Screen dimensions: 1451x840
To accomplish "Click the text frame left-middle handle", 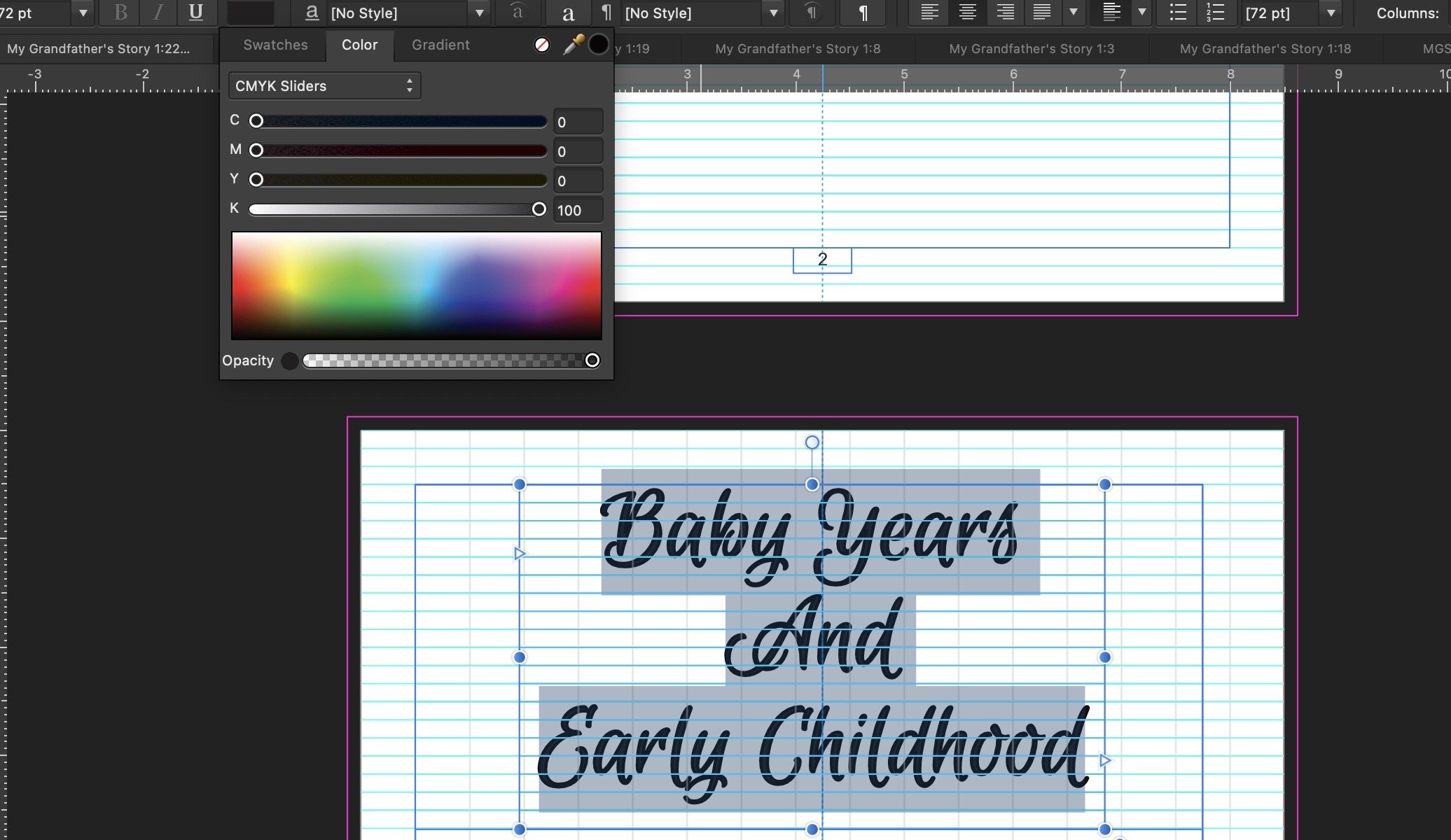I will 520,657.
